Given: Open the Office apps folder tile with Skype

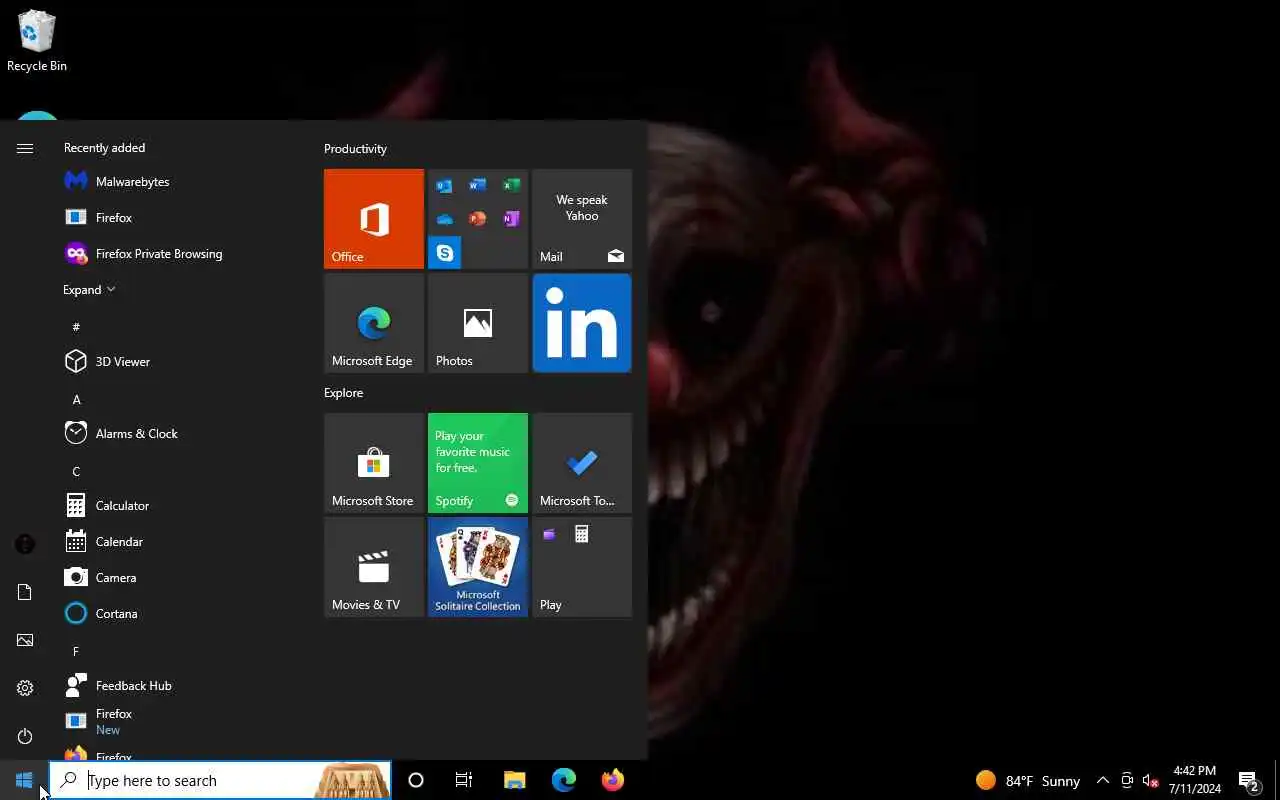Looking at the screenshot, I should [478, 219].
